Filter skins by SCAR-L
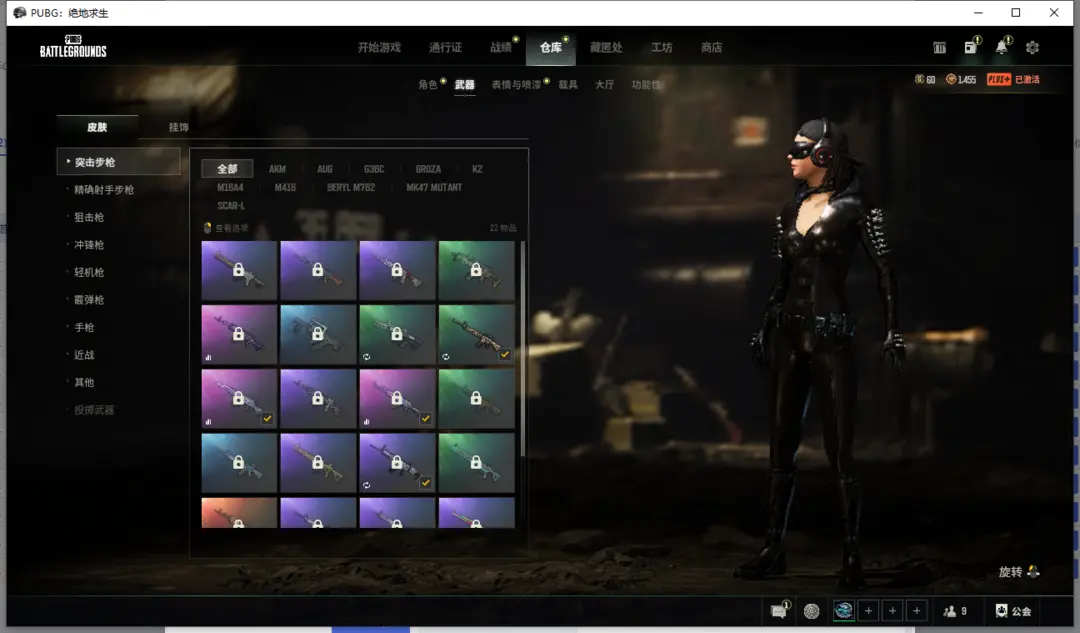The image size is (1080, 633). click(231, 205)
